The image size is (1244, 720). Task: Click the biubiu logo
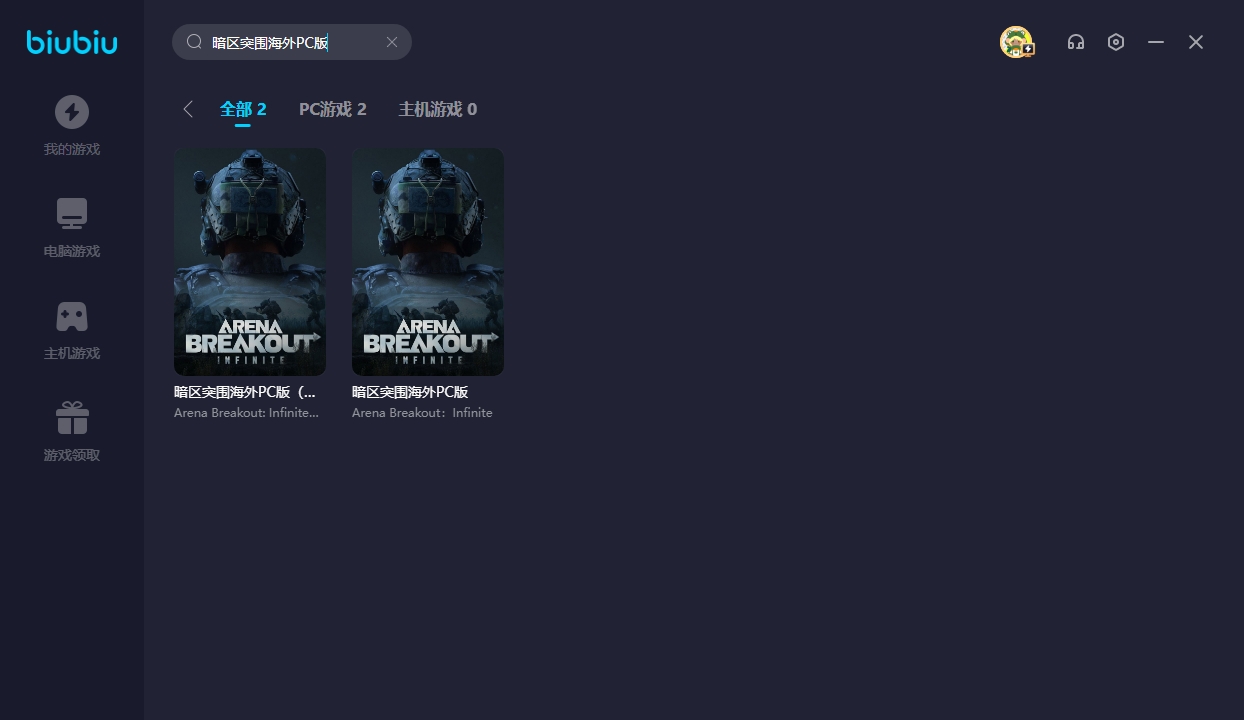pyautogui.click(x=72, y=42)
